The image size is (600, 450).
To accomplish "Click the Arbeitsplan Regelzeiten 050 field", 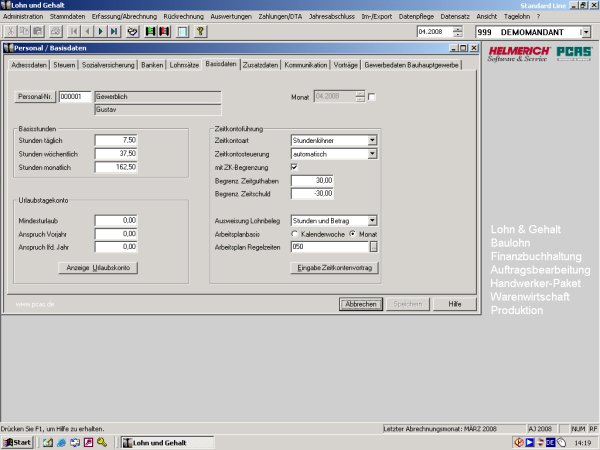I will coord(330,247).
